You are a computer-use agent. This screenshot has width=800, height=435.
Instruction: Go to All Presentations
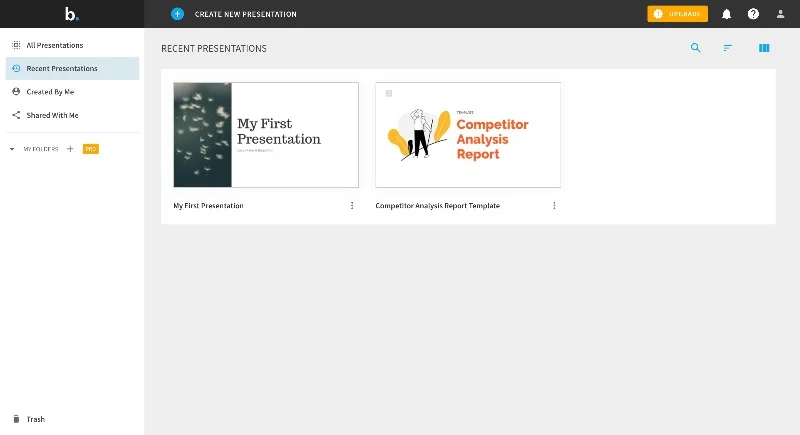click(x=54, y=45)
